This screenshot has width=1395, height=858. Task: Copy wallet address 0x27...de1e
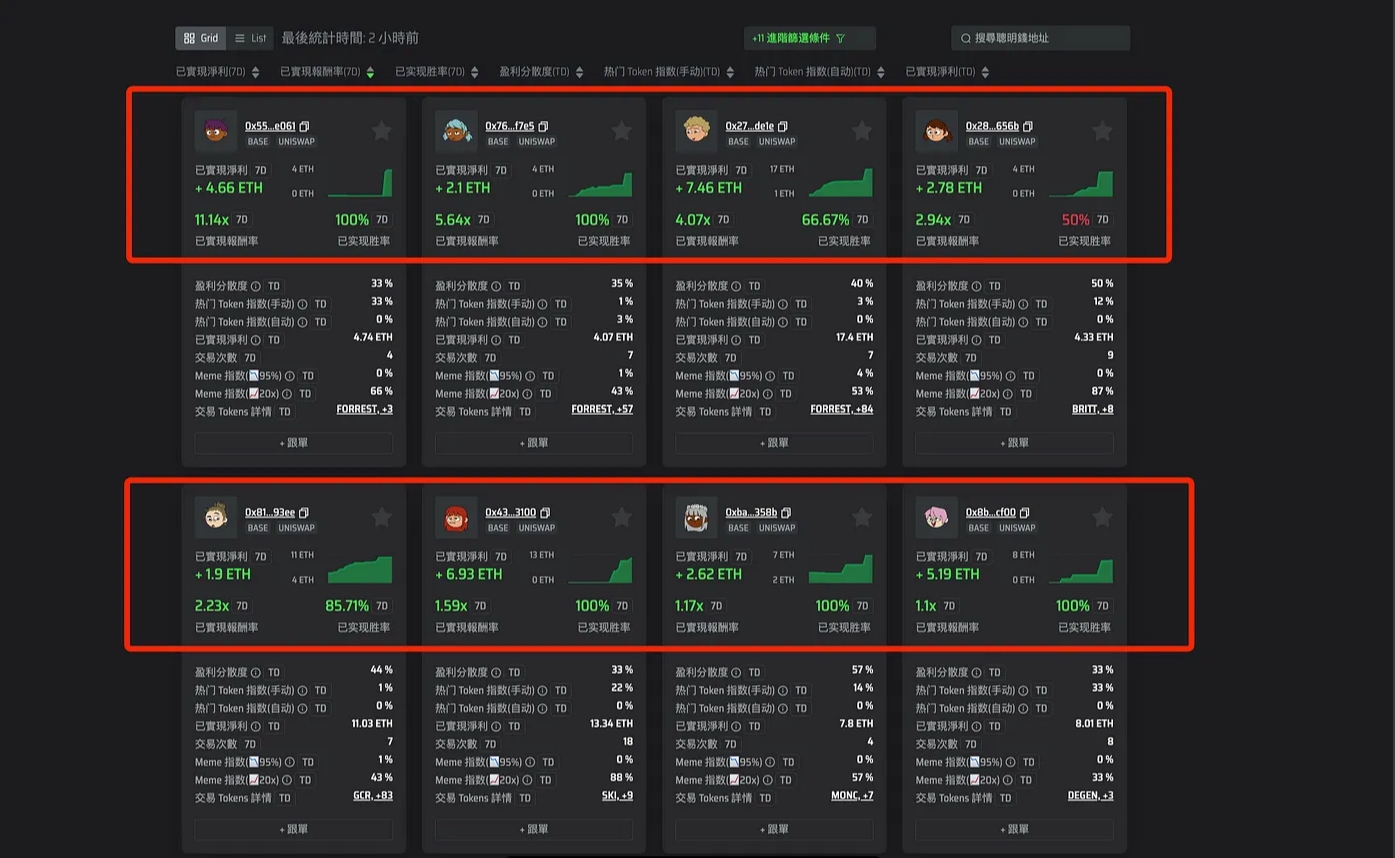[x=783, y=127]
